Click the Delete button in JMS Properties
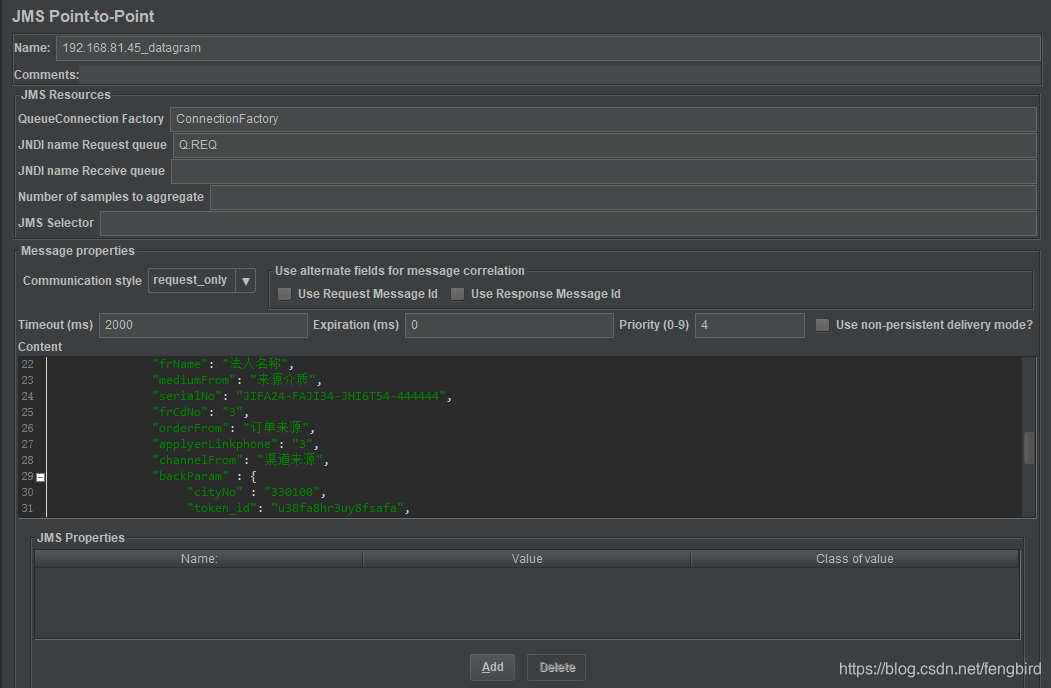This screenshot has width=1051, height=688. (x=556, y=667)
